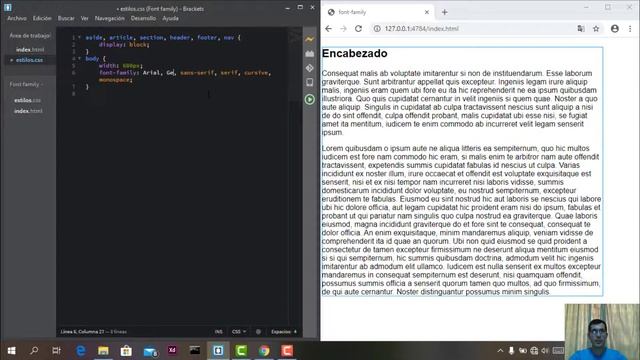Viewport: 640px width, 360px height.
Task: Open the Buscar menu
Action: [66, 18]
